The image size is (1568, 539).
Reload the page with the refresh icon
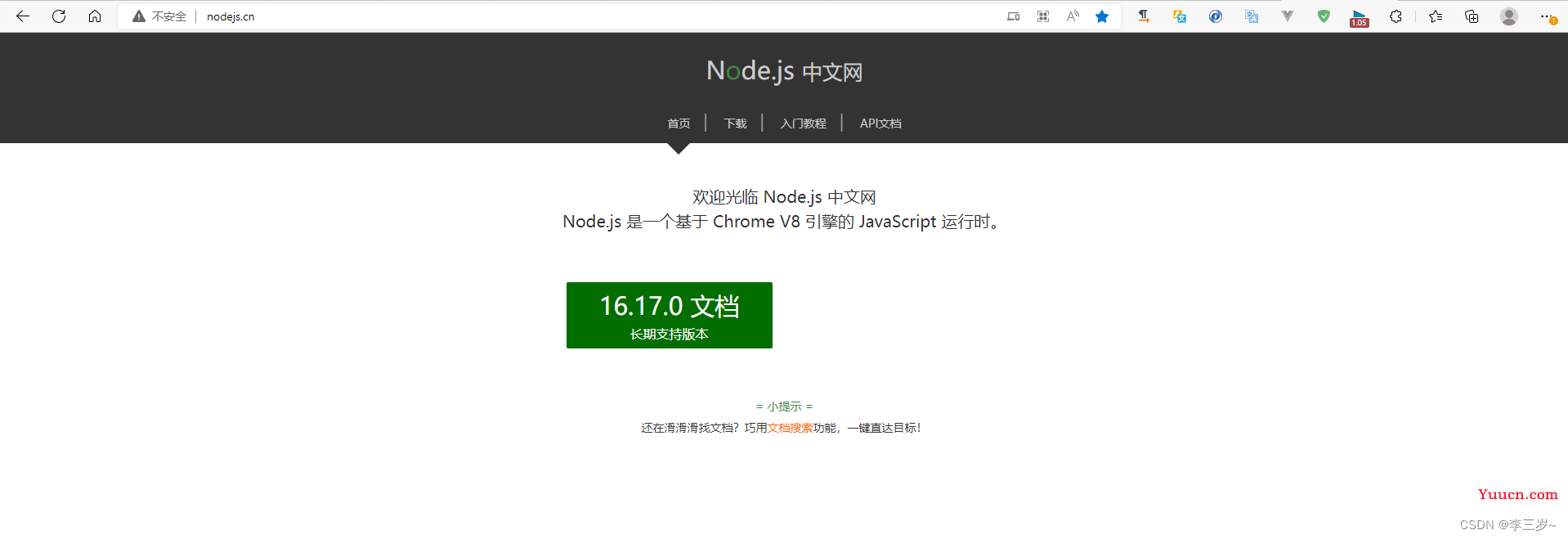(59, 16)
